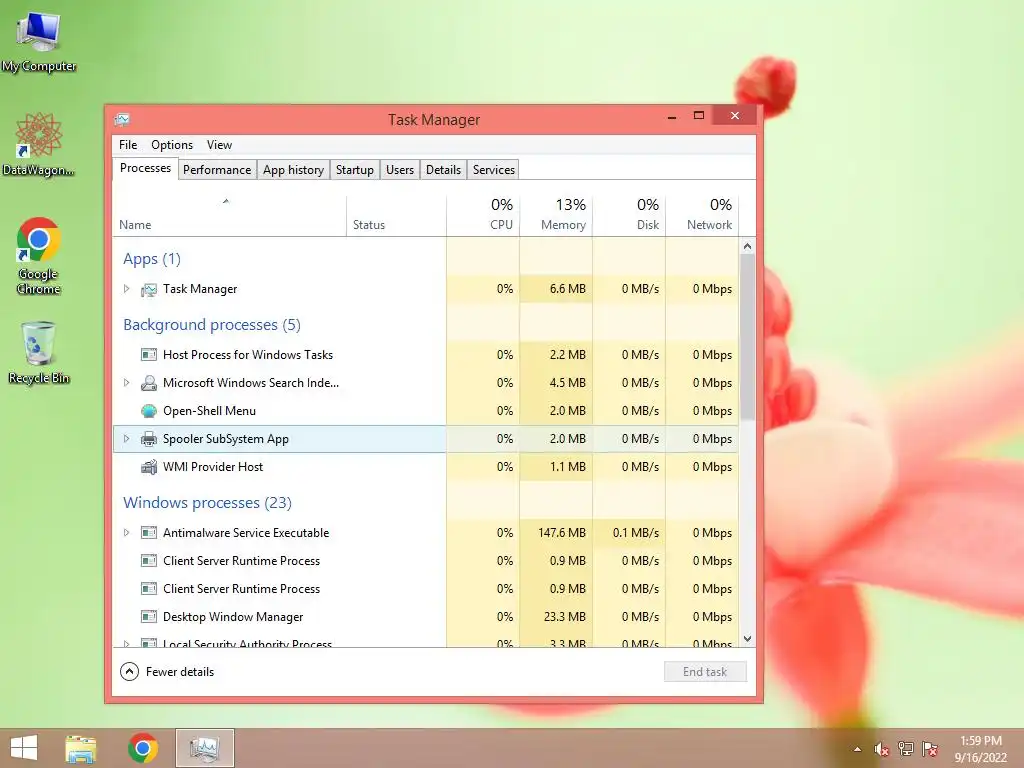Switch to the Startup tab
The height and width of the screenshot is (768, 1024).
tap(355, 170)
